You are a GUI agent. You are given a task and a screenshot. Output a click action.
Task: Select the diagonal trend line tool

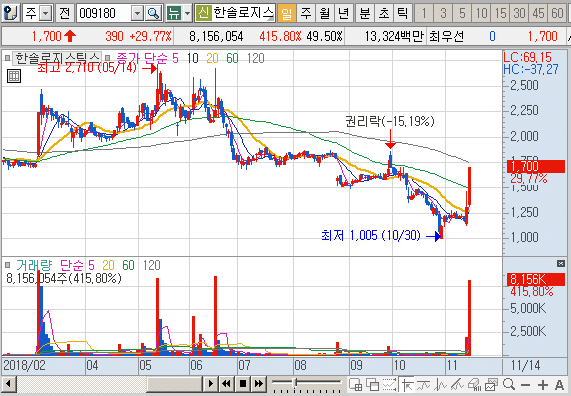(457, 384)
